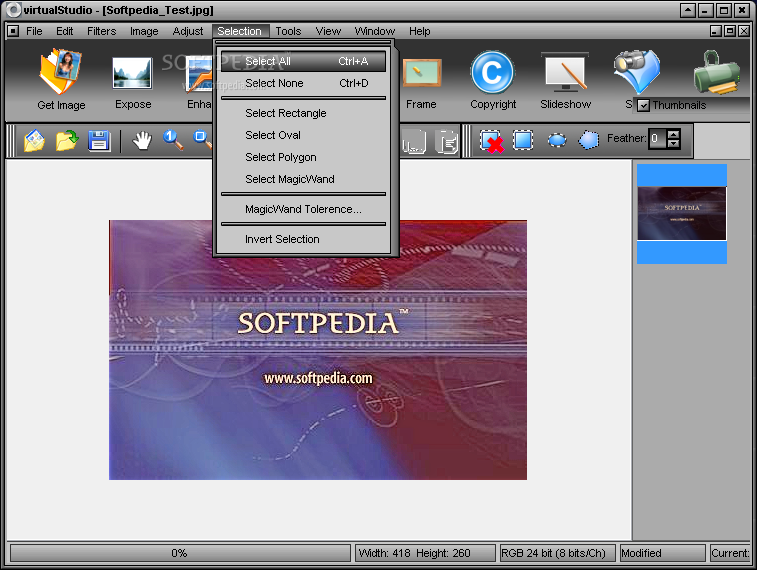This screenshot has height=570, width=757.
Task: Open the Adjust menu
Action: pos(188,31)
